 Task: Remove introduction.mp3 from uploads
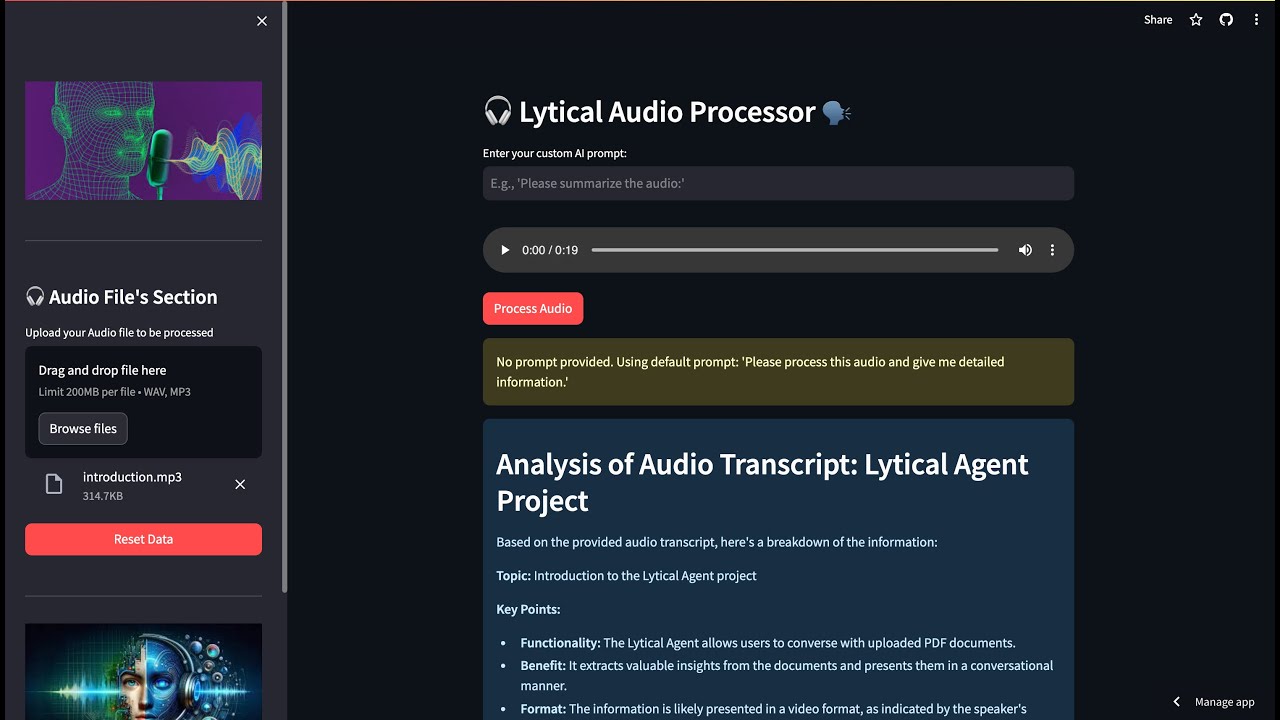click(x=240, y=484)
